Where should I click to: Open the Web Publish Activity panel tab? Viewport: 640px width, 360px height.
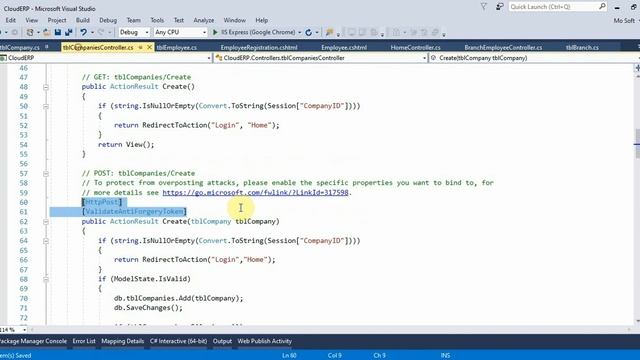(x=264, y=341)
